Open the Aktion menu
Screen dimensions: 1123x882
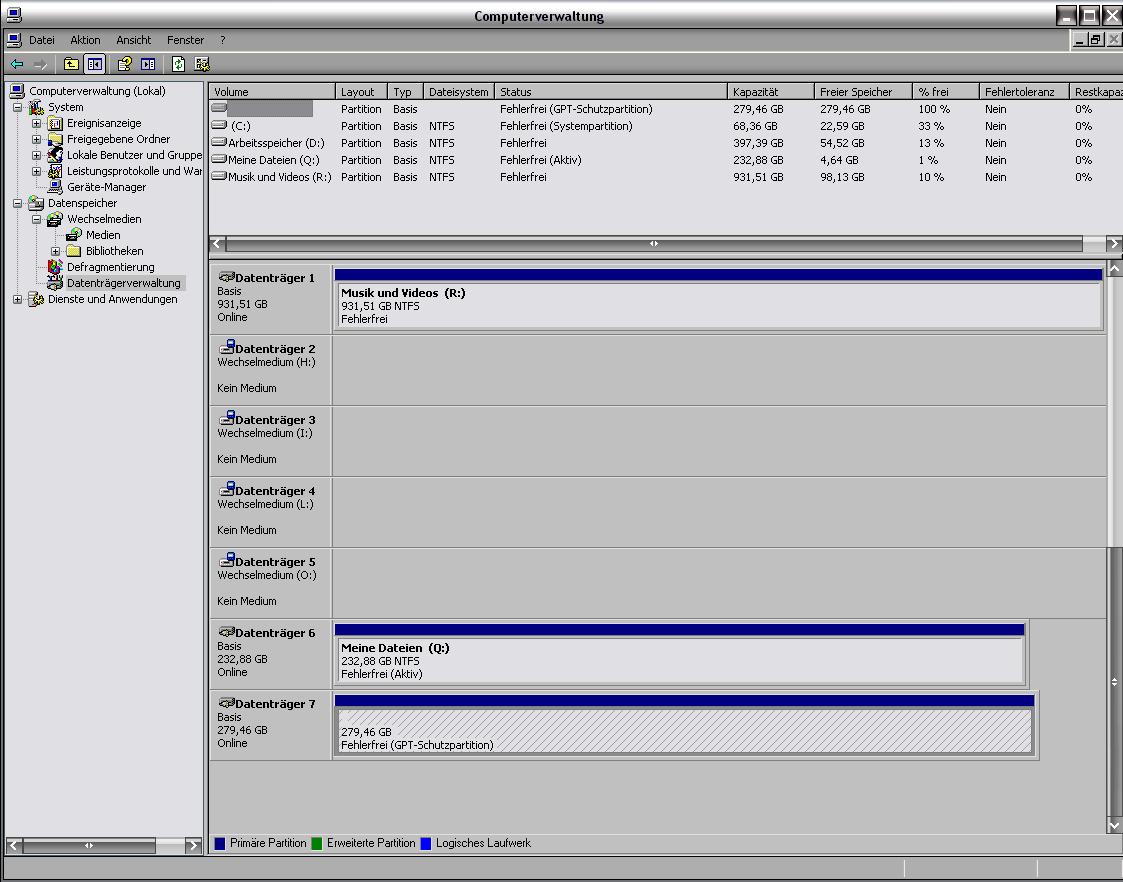(85, 40)
